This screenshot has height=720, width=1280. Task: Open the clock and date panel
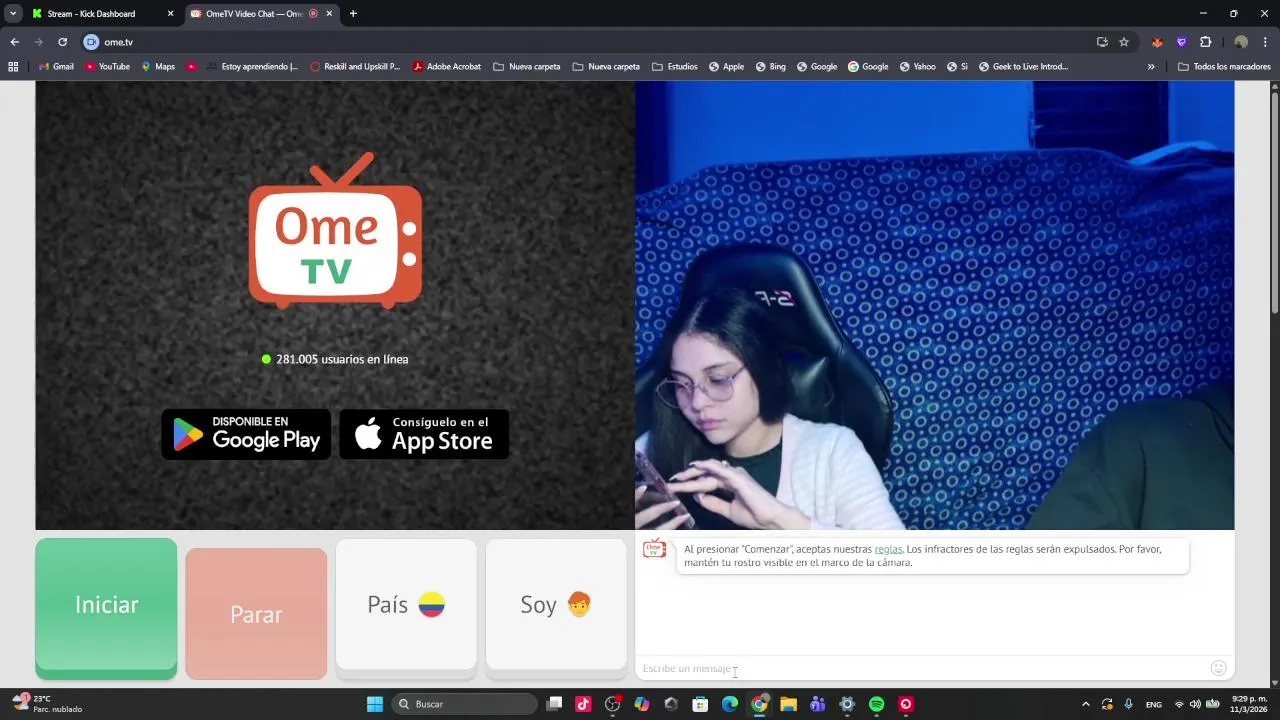tap(1249, 704)
